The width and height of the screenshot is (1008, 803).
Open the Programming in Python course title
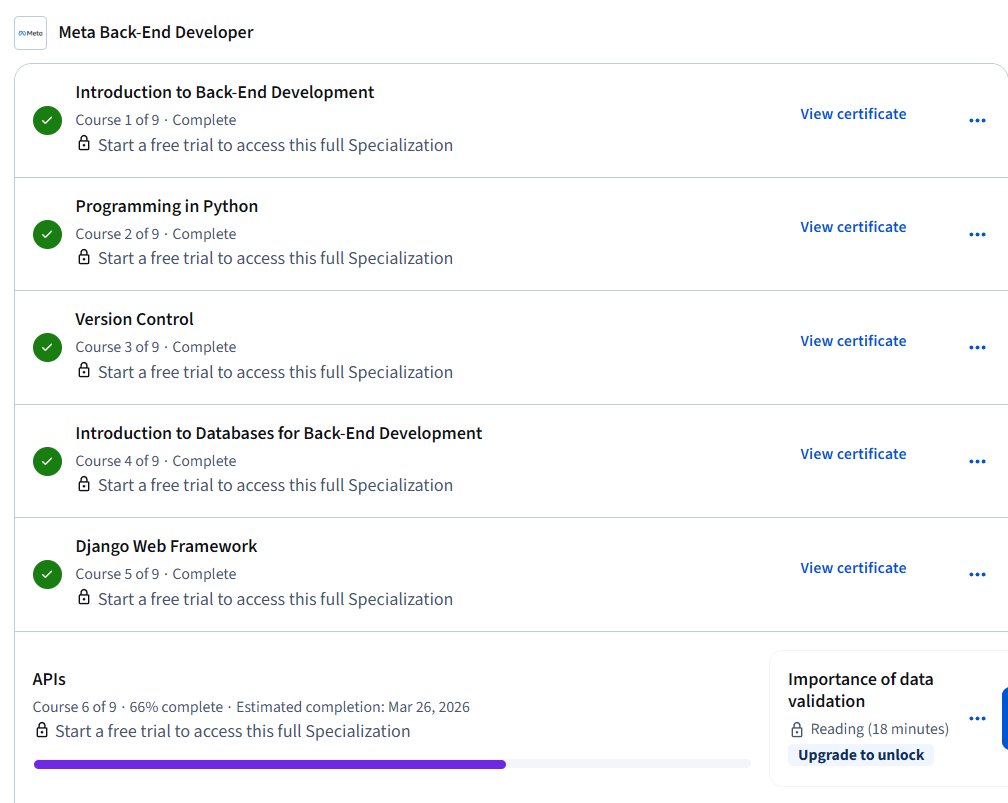pyautogui.click(x=166, y=206)
